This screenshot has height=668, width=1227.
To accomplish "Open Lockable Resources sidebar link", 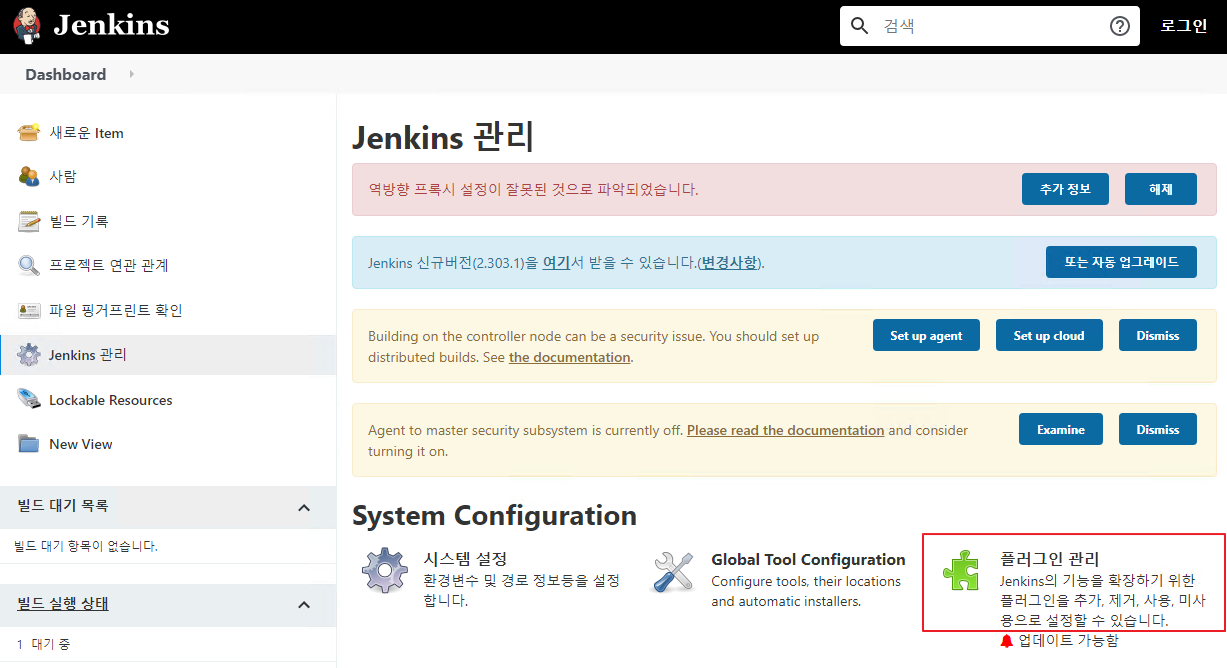I will tap(111, 400).
